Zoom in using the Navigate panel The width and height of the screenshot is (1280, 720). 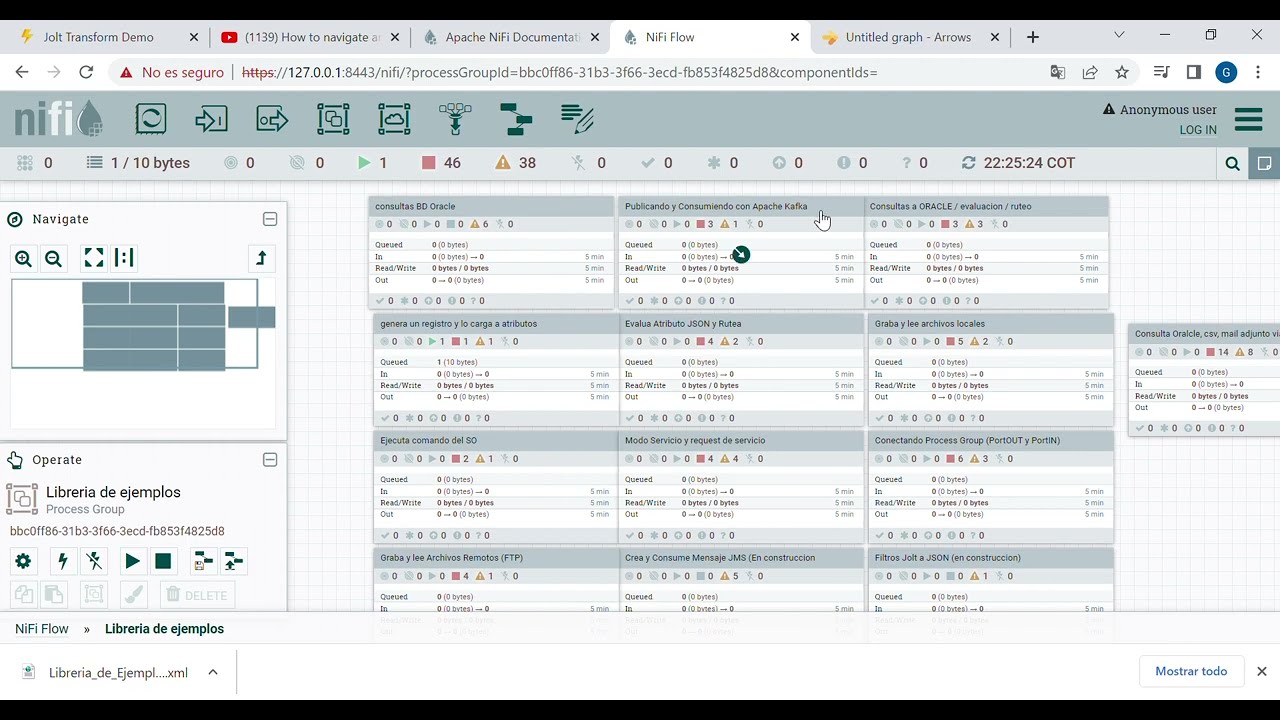pos(23,259)
